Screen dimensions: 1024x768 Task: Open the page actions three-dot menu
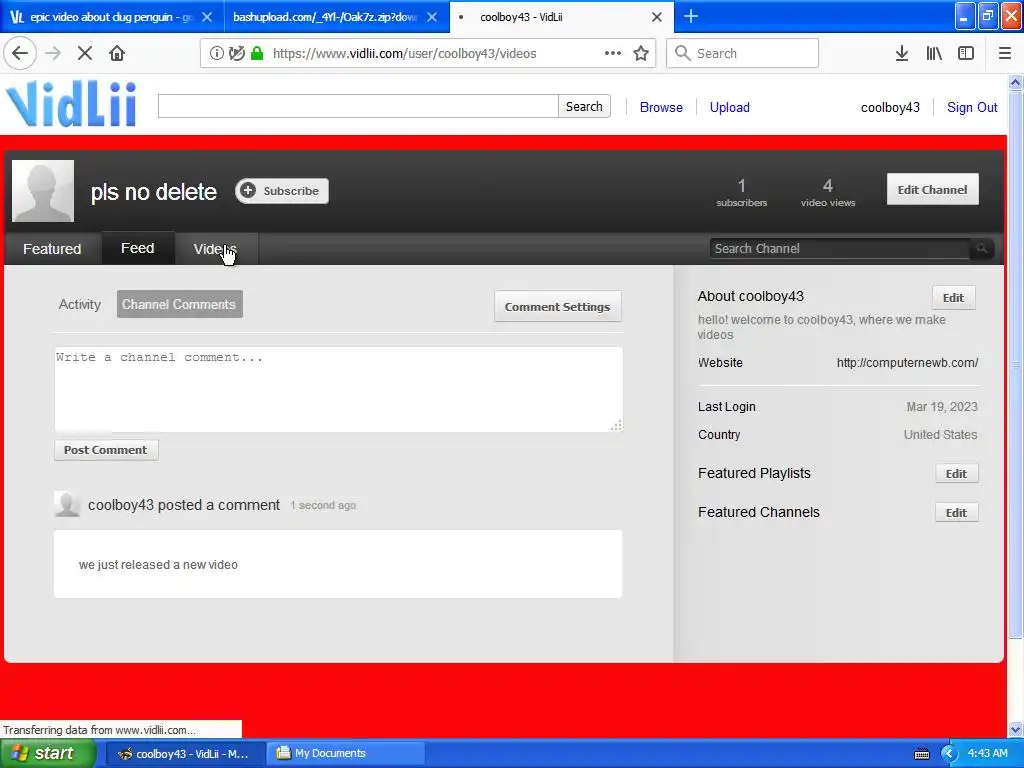[613, 53]
